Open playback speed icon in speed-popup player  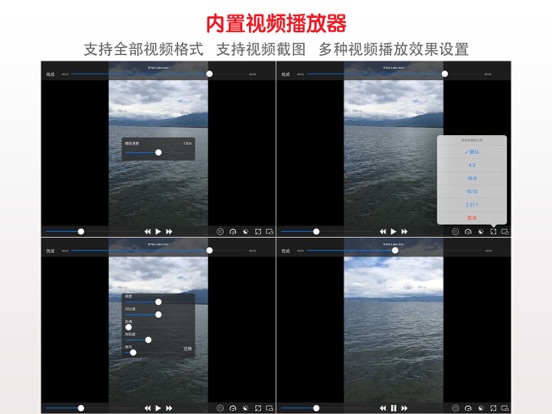(x=233, y=232)
